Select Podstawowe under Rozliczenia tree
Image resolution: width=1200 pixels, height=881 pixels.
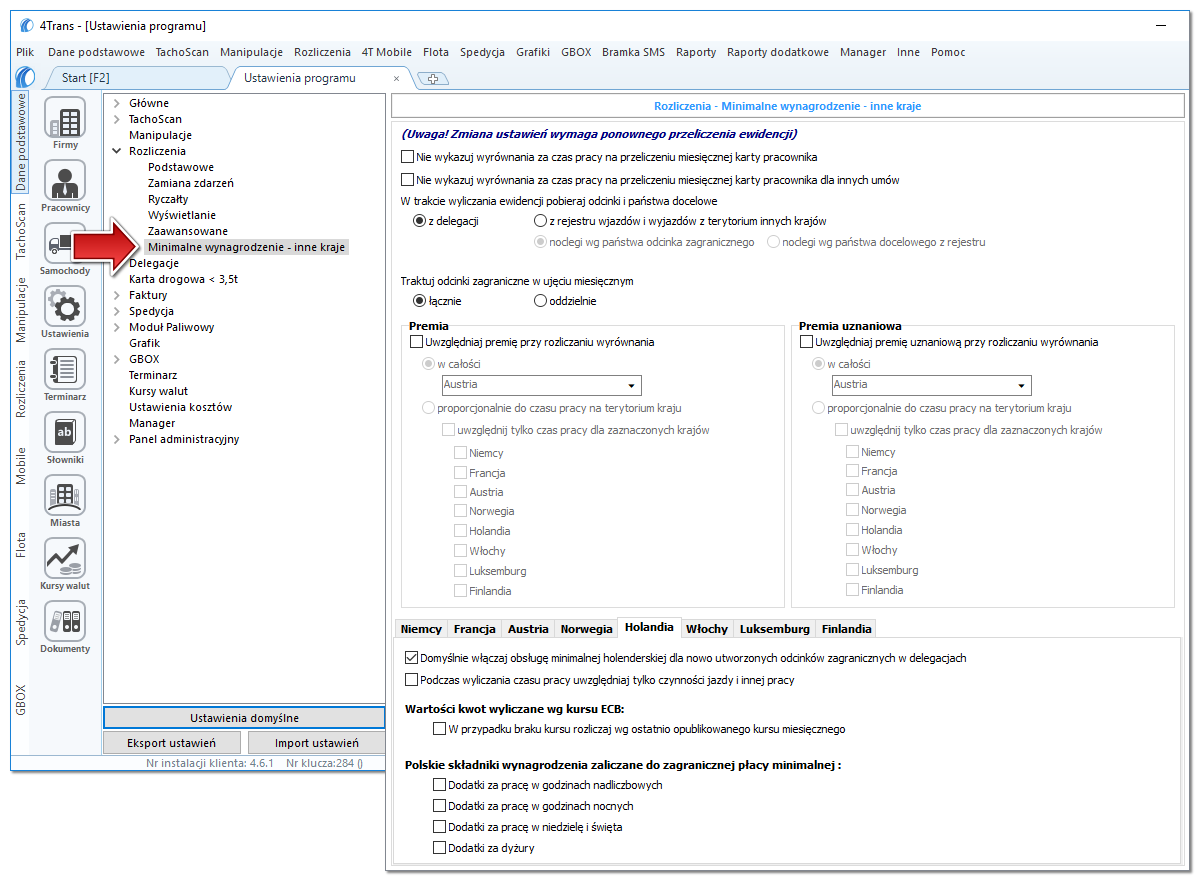(181, 167)
